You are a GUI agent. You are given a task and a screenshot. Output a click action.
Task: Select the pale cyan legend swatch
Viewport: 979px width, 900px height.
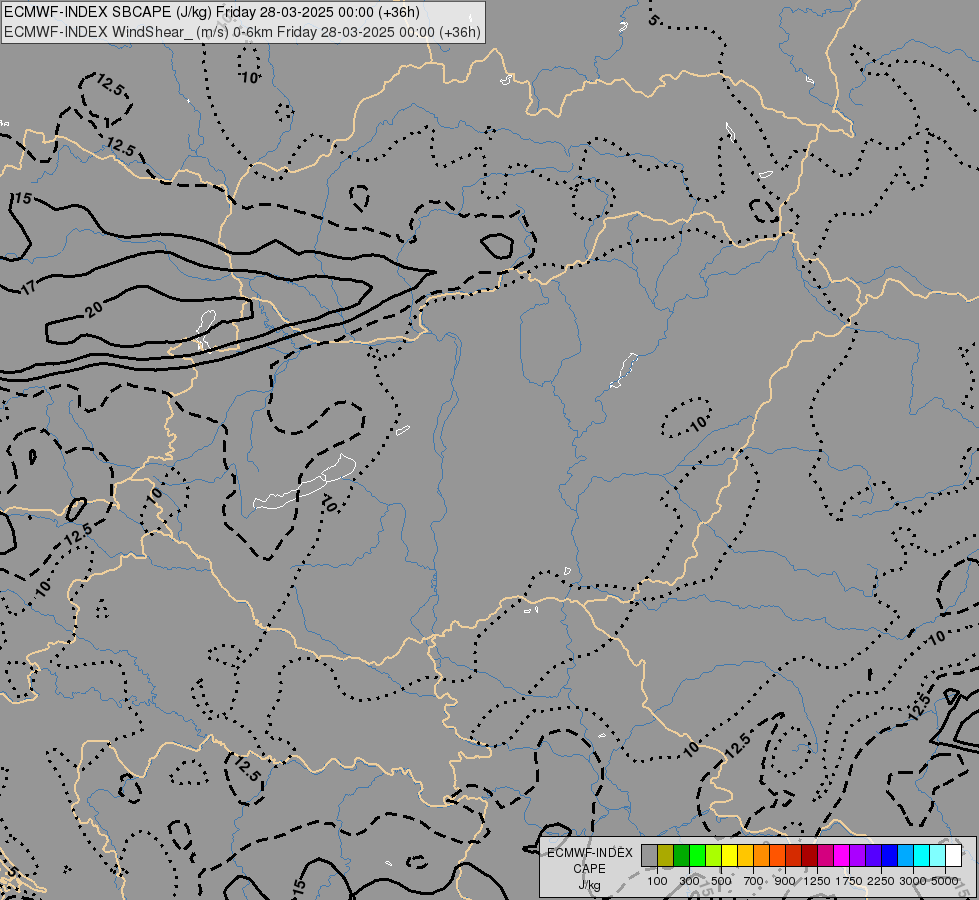coord(938,856)
